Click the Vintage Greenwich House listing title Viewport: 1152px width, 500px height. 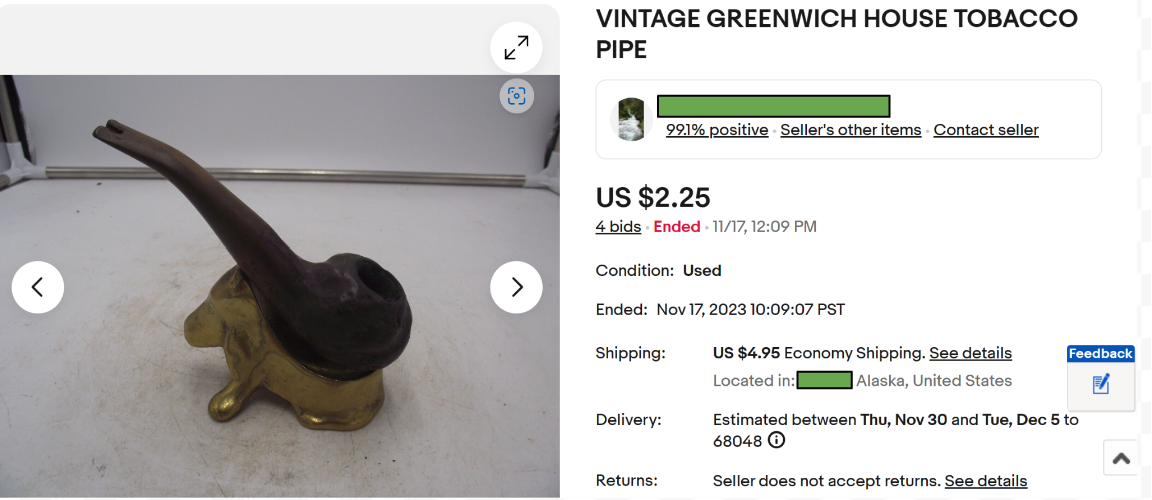tap(836, 33)
